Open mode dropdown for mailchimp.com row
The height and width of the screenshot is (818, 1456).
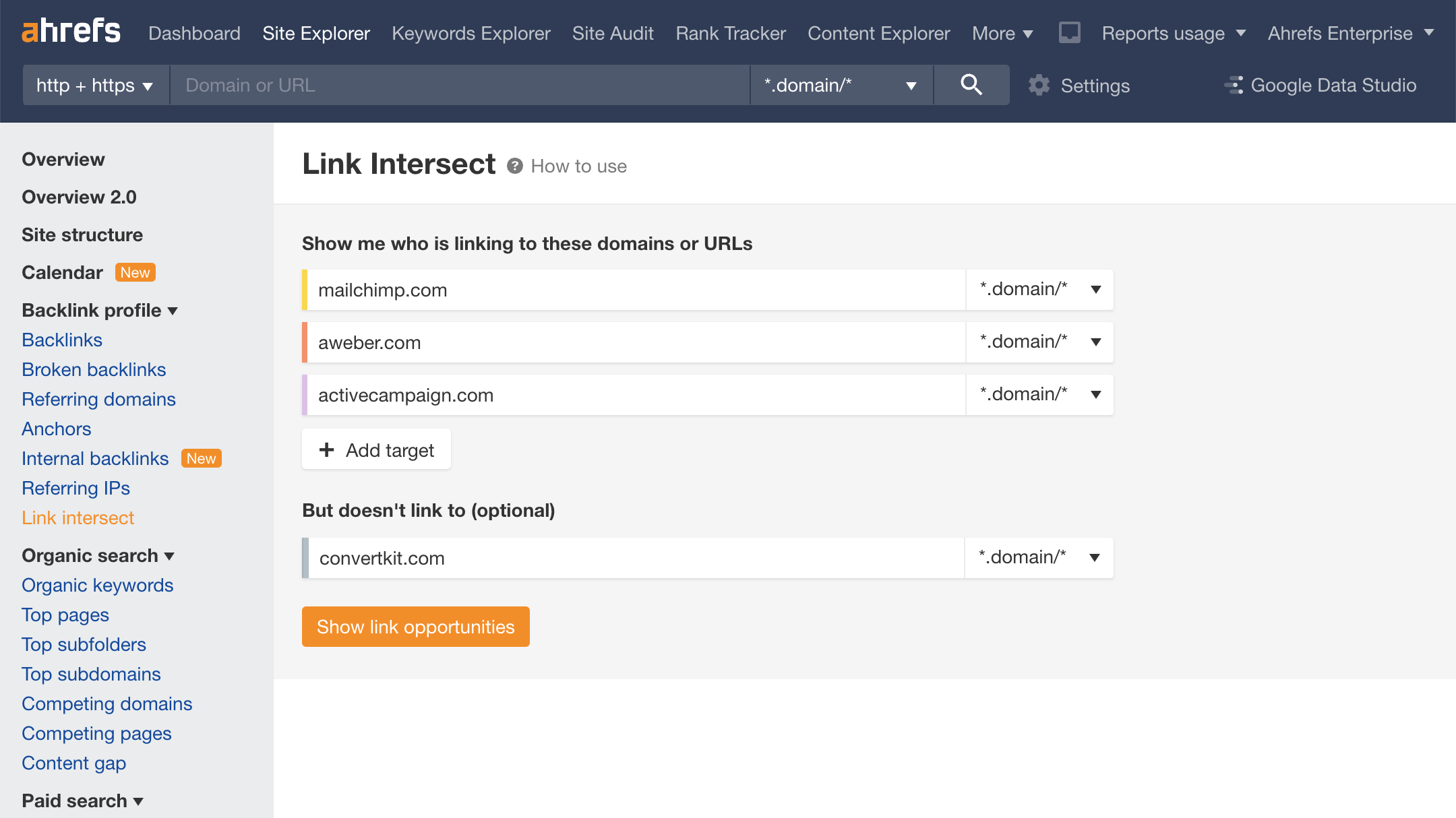[x=1039, y=290]
